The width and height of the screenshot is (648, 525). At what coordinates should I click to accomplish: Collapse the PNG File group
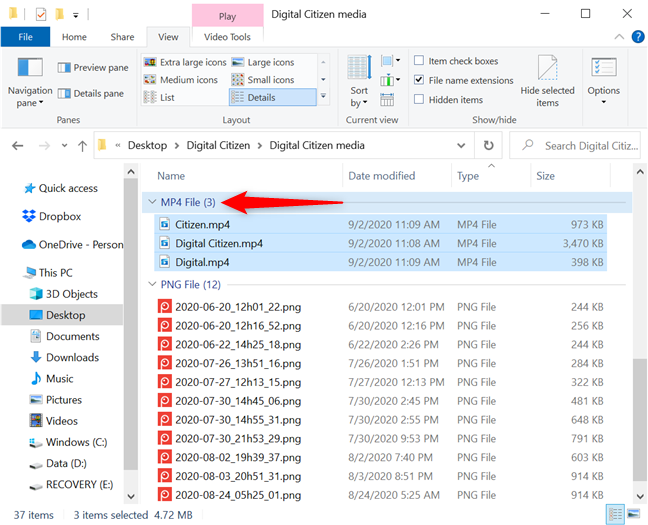click(x=152, y=284)
